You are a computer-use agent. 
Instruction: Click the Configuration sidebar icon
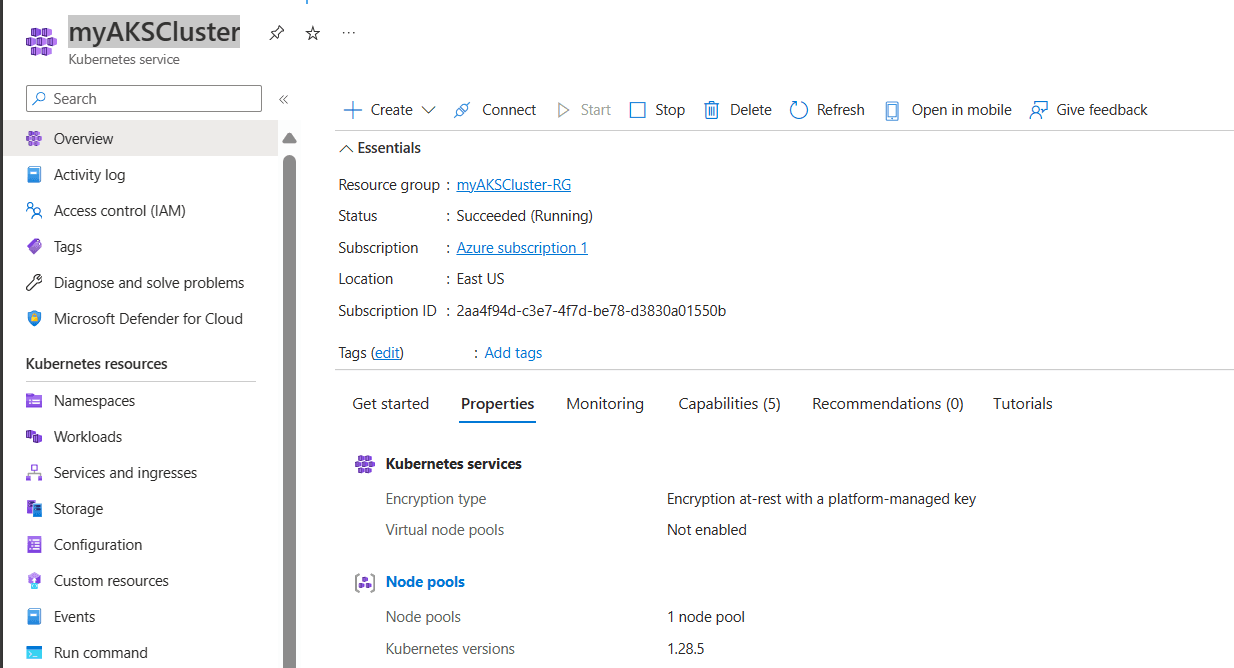[x=35, y=545]
